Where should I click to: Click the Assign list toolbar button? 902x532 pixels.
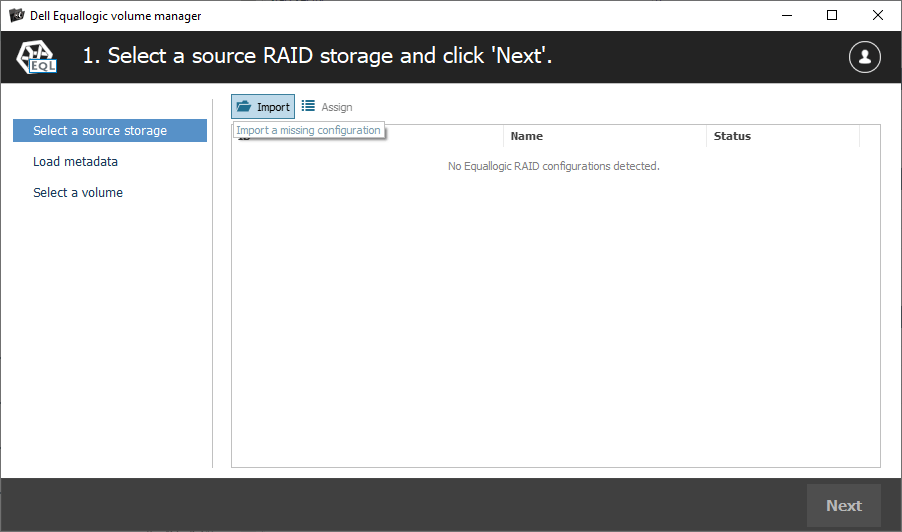coord(327,106)
